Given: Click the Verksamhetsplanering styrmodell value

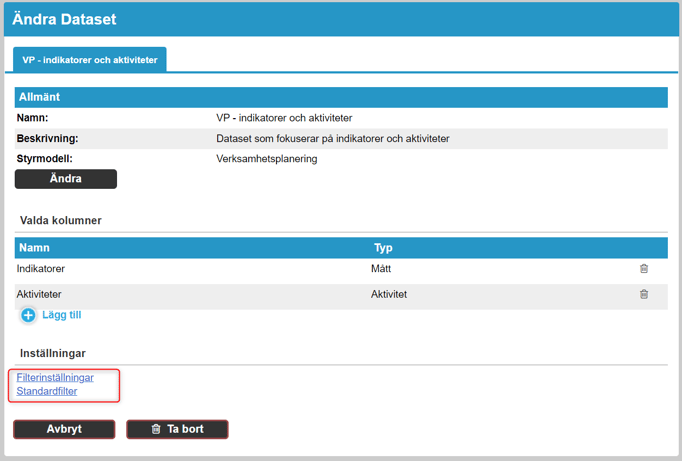Looking at the screenshot, I should coord(266,158).
